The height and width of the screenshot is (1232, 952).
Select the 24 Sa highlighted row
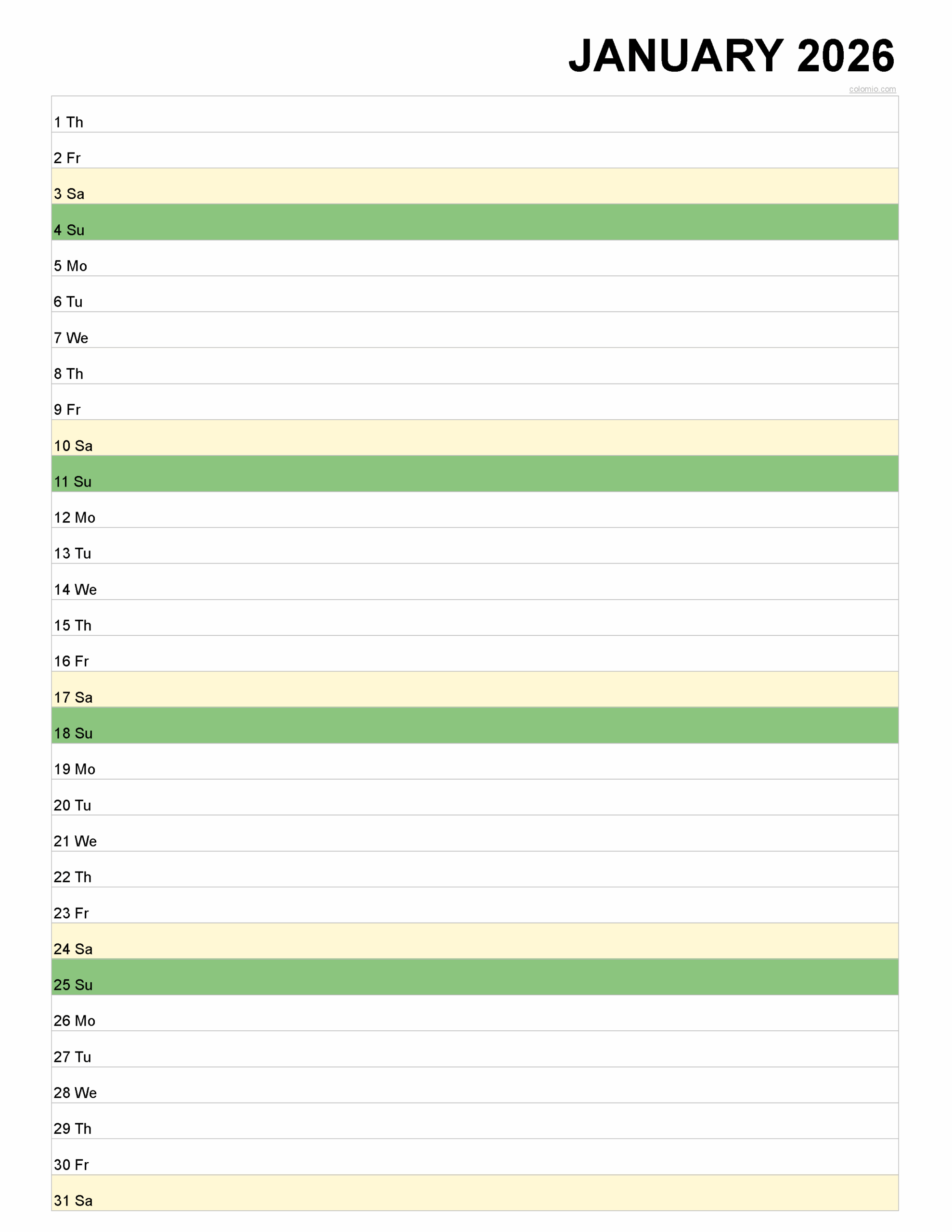coord(475,941)
